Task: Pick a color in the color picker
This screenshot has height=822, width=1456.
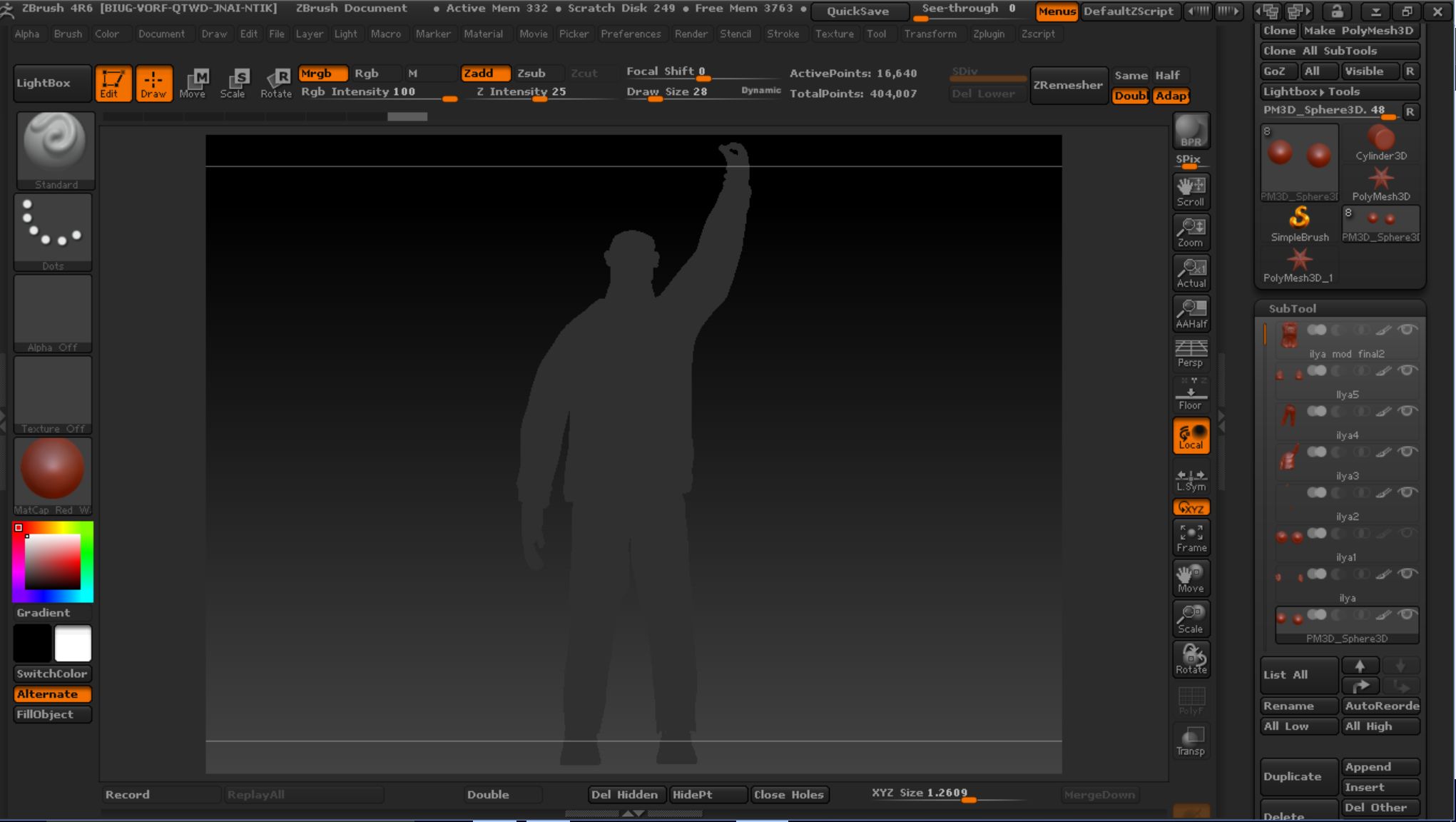Action: point(53,562)
